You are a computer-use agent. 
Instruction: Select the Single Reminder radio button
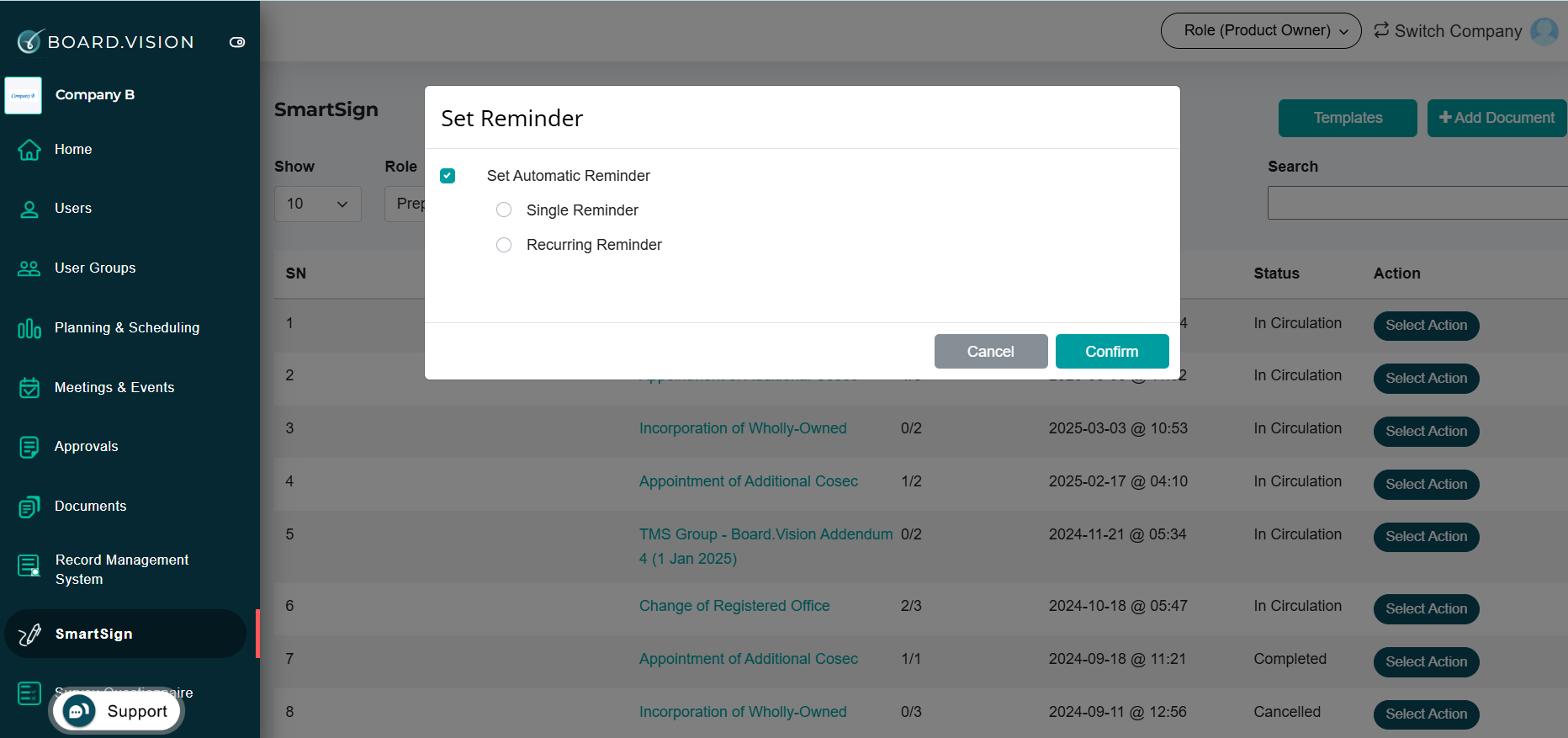(504, 210)
